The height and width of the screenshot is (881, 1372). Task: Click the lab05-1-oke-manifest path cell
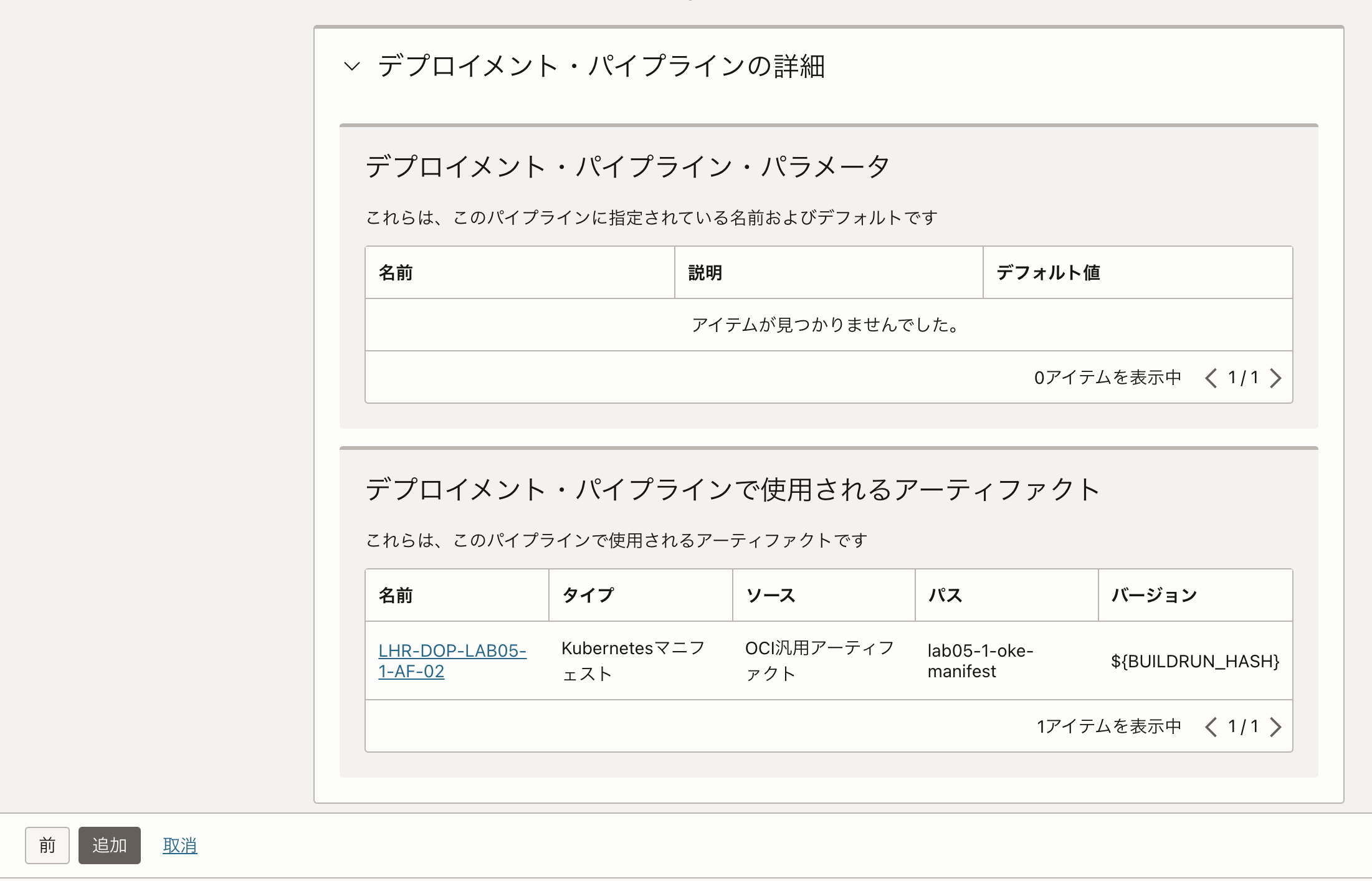pyautogui.click(x=979, y=660)
